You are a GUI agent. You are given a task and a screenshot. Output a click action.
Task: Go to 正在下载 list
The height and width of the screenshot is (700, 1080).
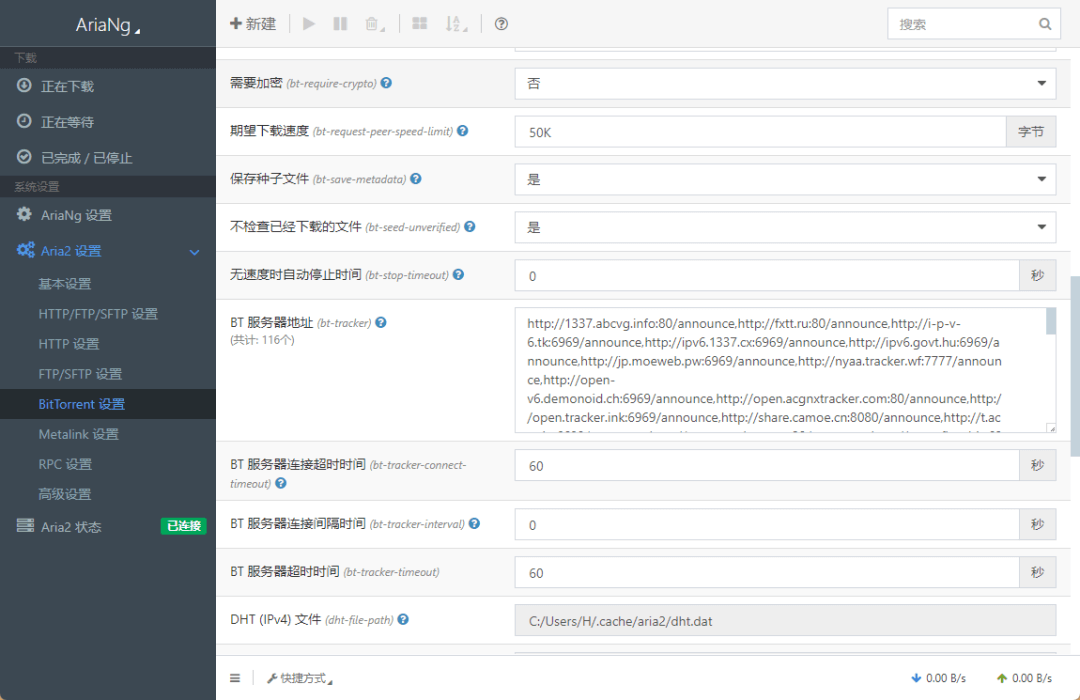pyautogui.click(x=67, y=87)
